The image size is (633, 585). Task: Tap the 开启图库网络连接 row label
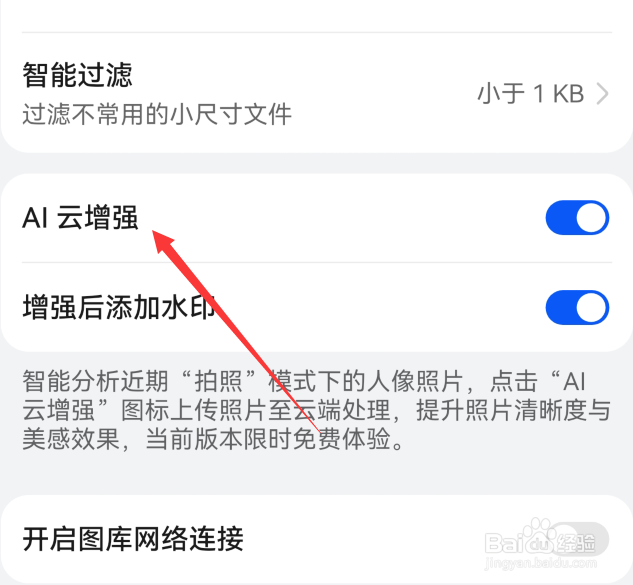click(x=133, y=539)
